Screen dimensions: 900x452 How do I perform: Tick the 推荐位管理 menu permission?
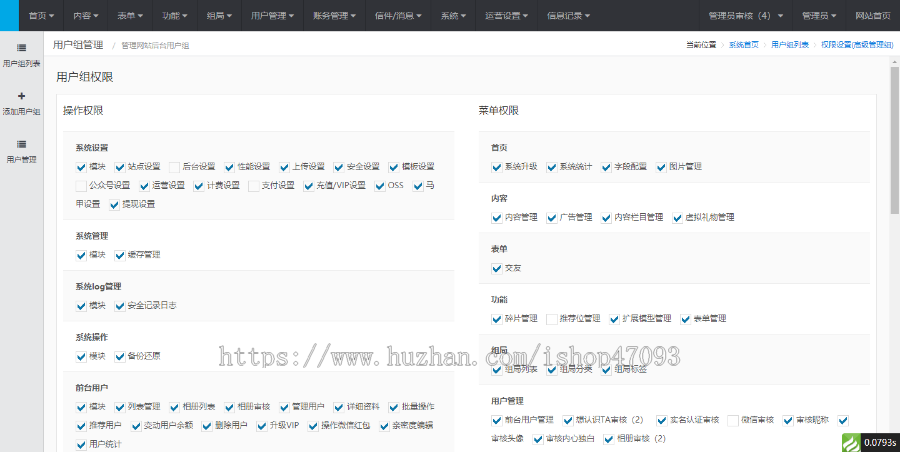point(552,318)
